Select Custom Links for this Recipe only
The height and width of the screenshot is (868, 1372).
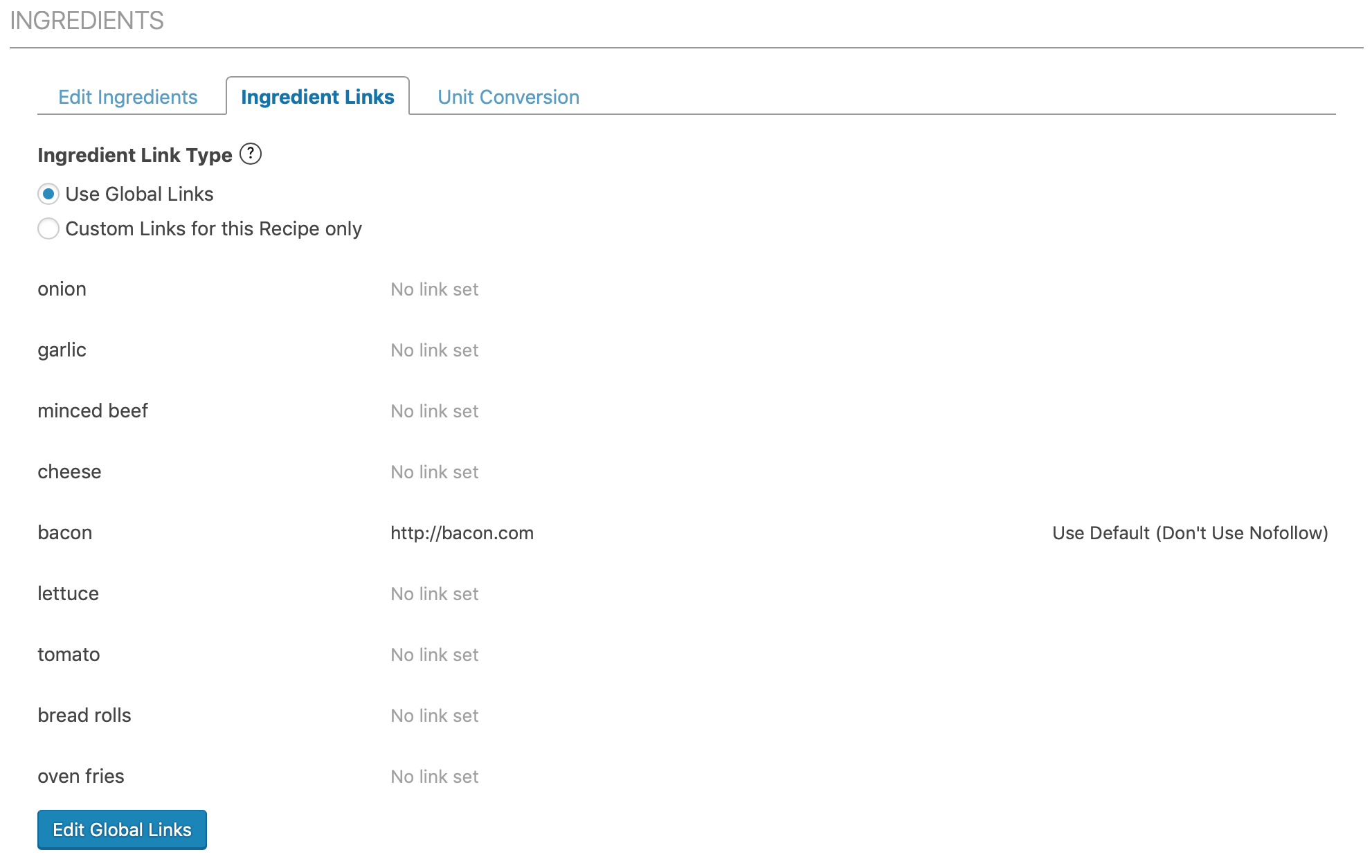(x=48, y=229)
